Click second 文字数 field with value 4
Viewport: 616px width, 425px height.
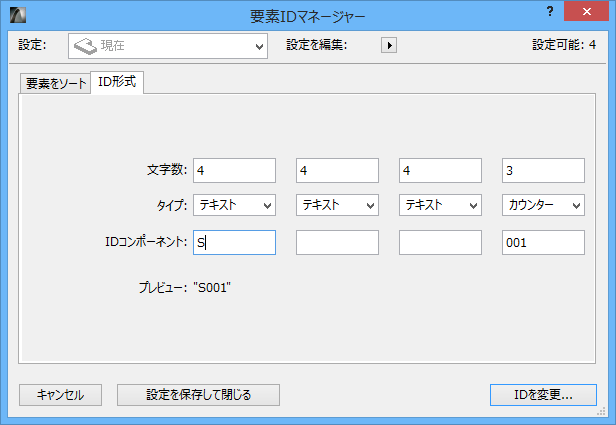click(x=337, y=170)
